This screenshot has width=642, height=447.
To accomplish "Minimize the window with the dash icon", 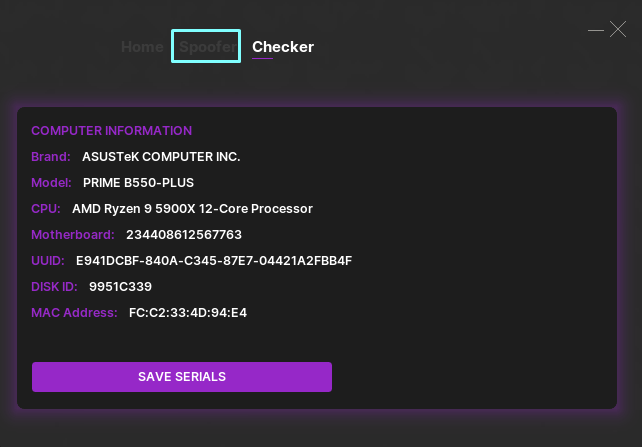I will (x=596, y=31).
